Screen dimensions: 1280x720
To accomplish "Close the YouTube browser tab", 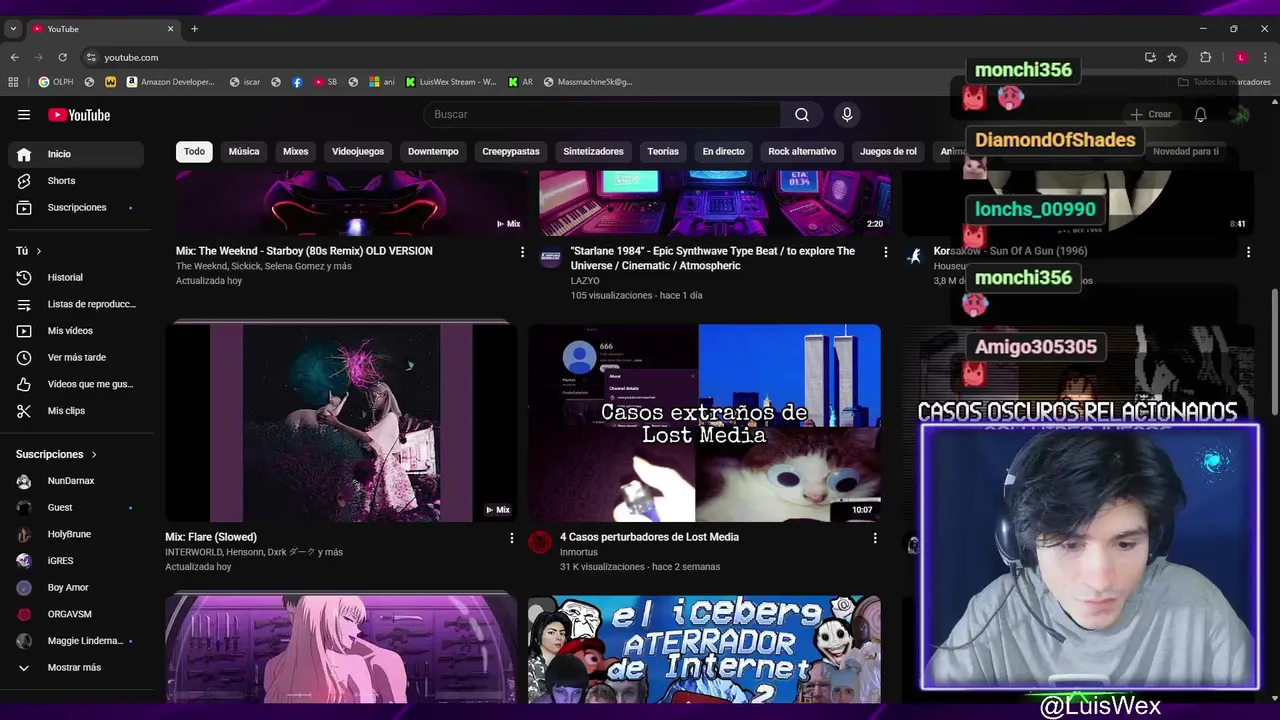I will click(x=170, y=29).
